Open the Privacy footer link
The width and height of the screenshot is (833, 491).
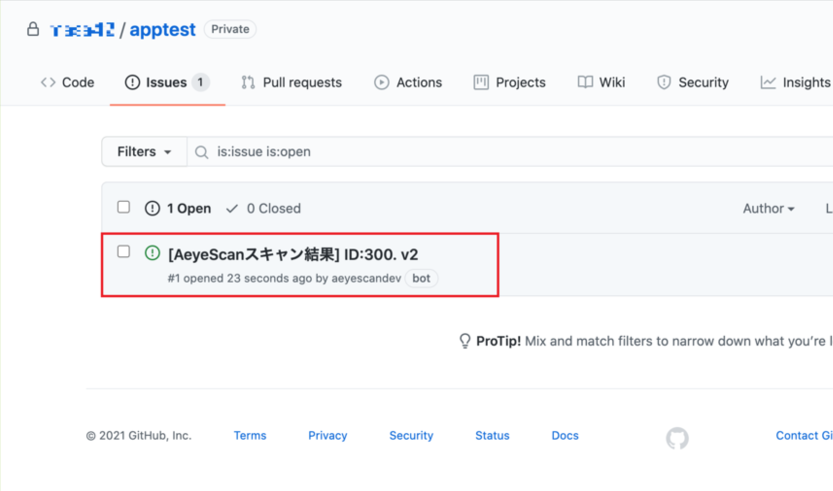(x=328, y=436)
